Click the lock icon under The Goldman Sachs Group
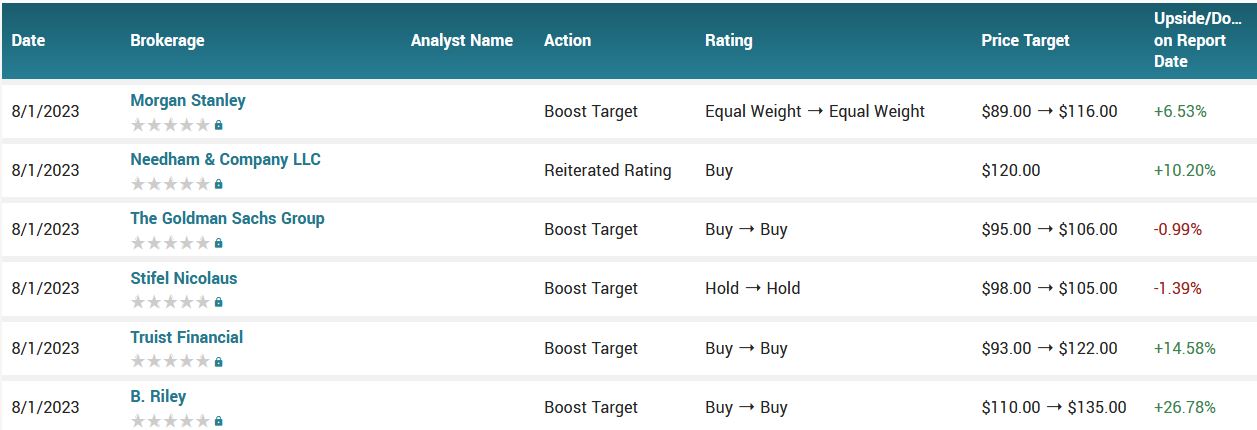 (219, 243)
